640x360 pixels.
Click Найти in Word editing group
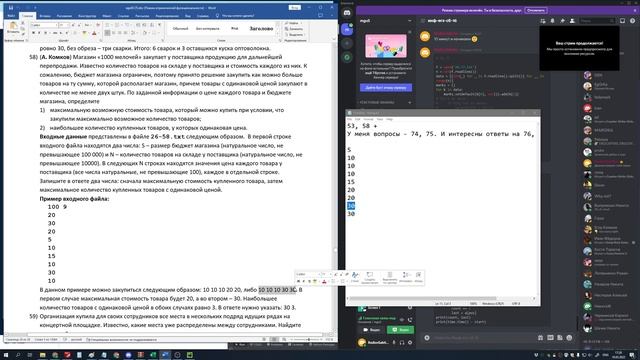click(x=293, y=23)
